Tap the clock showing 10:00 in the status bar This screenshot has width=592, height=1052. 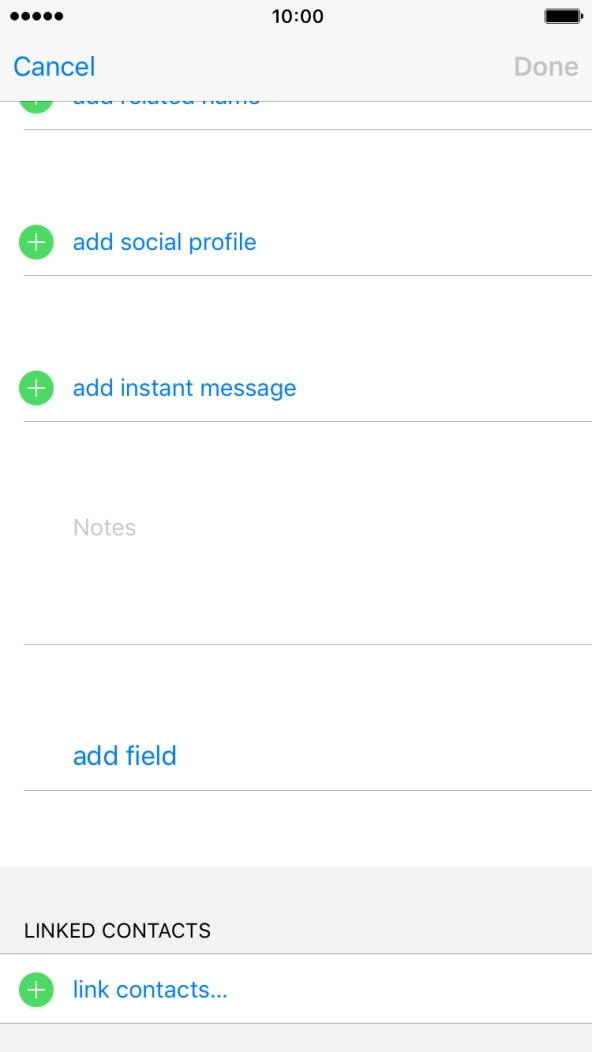[x=296, y=16]
